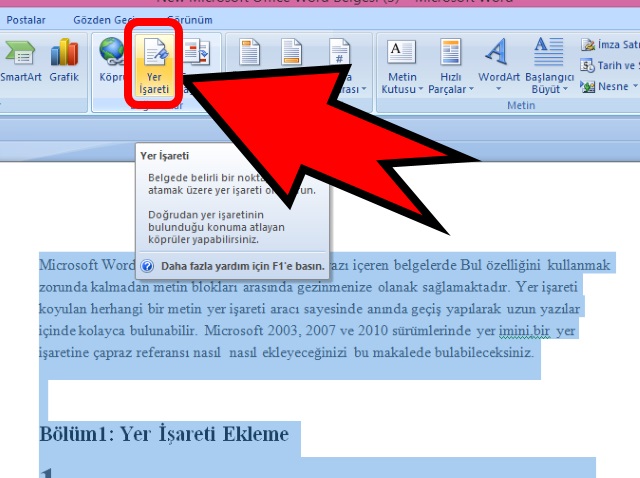Expand the WordArt dropdown arrow
This screenshot has width=640, height=478.
click(x=498, y=89)
